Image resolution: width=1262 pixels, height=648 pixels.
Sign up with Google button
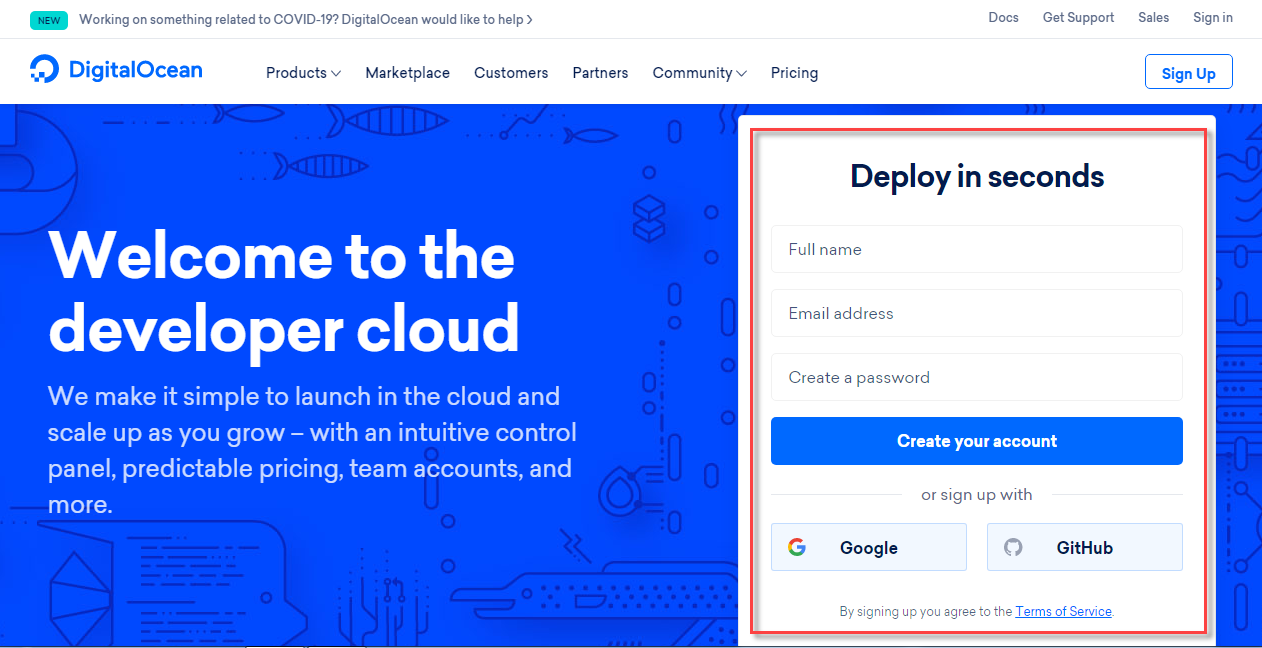pyautogui.click(x=868, y=547)
